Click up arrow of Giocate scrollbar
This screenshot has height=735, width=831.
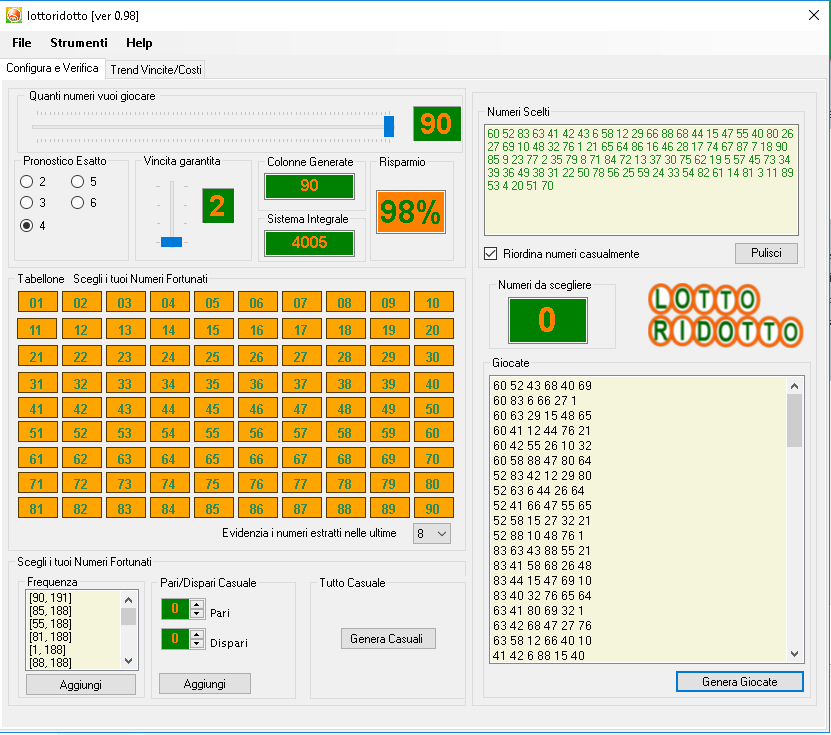coord(794,386)
